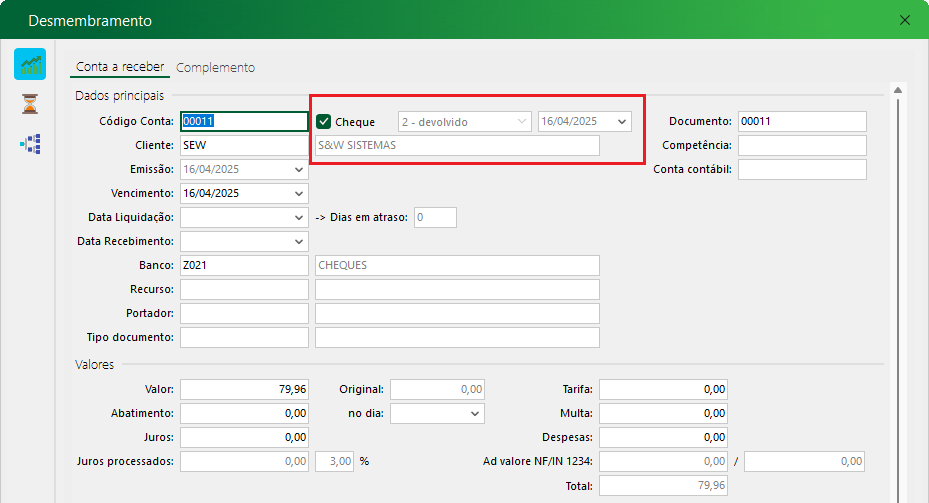Click the Tarifa field
Screen dimensions: 929x503
tap(664, 389)
